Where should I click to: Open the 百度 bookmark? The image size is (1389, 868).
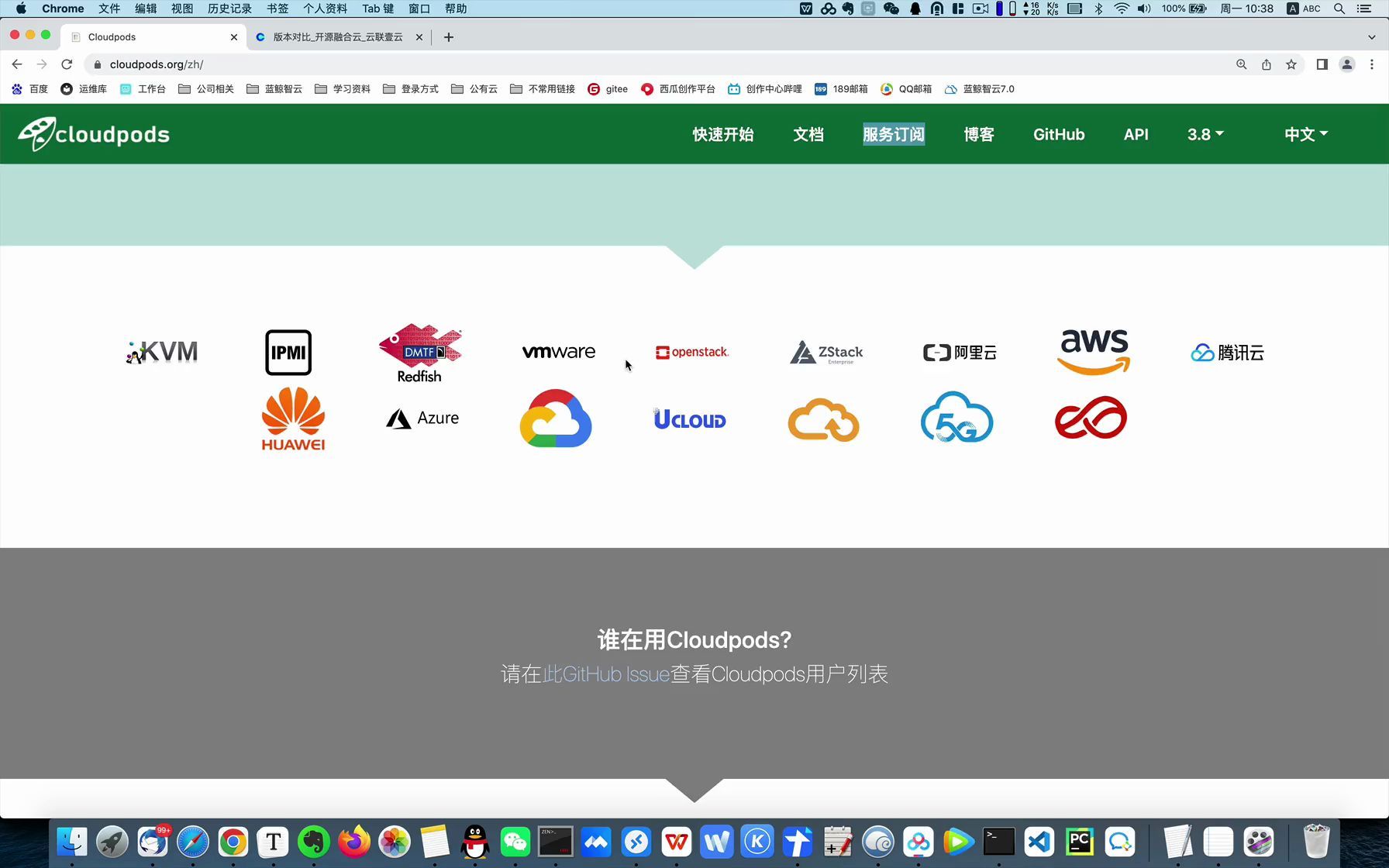pyautogui.click(x=30, y=89)
